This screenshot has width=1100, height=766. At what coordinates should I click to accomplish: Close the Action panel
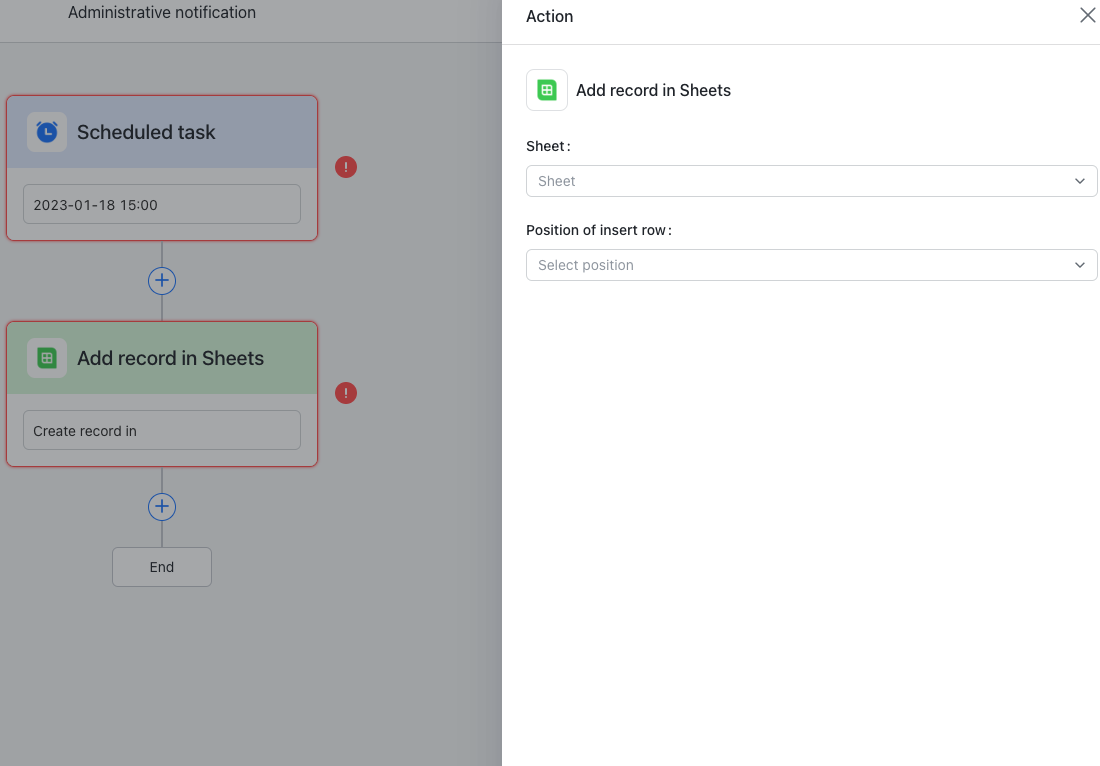click(1088, 15)
